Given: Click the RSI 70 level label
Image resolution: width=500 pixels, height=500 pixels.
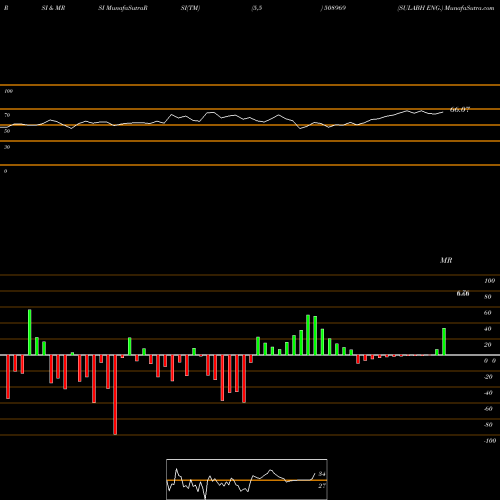Looking at the screenshot, I should point(7,115).
